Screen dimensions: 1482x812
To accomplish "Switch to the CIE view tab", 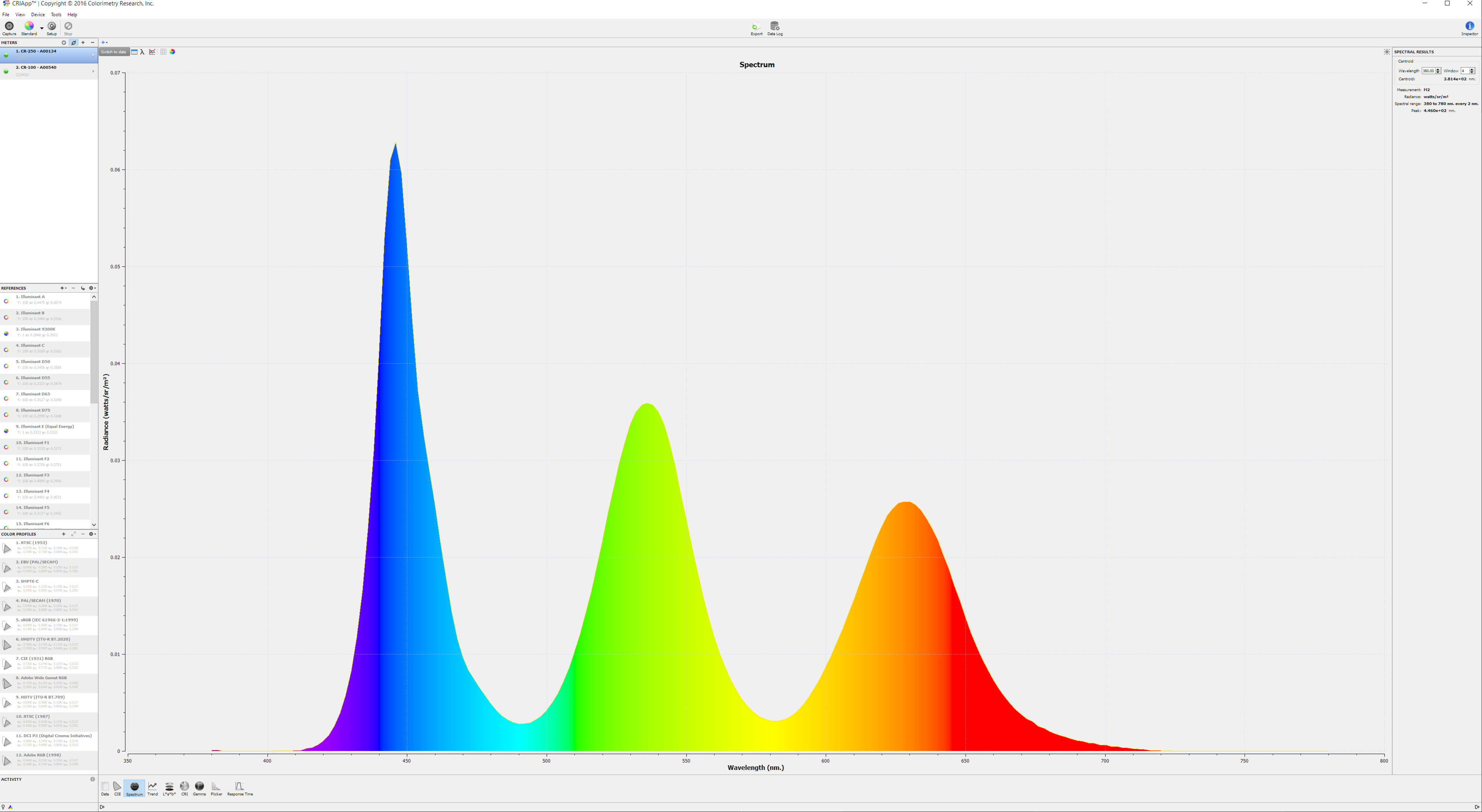I will (117, 788).
